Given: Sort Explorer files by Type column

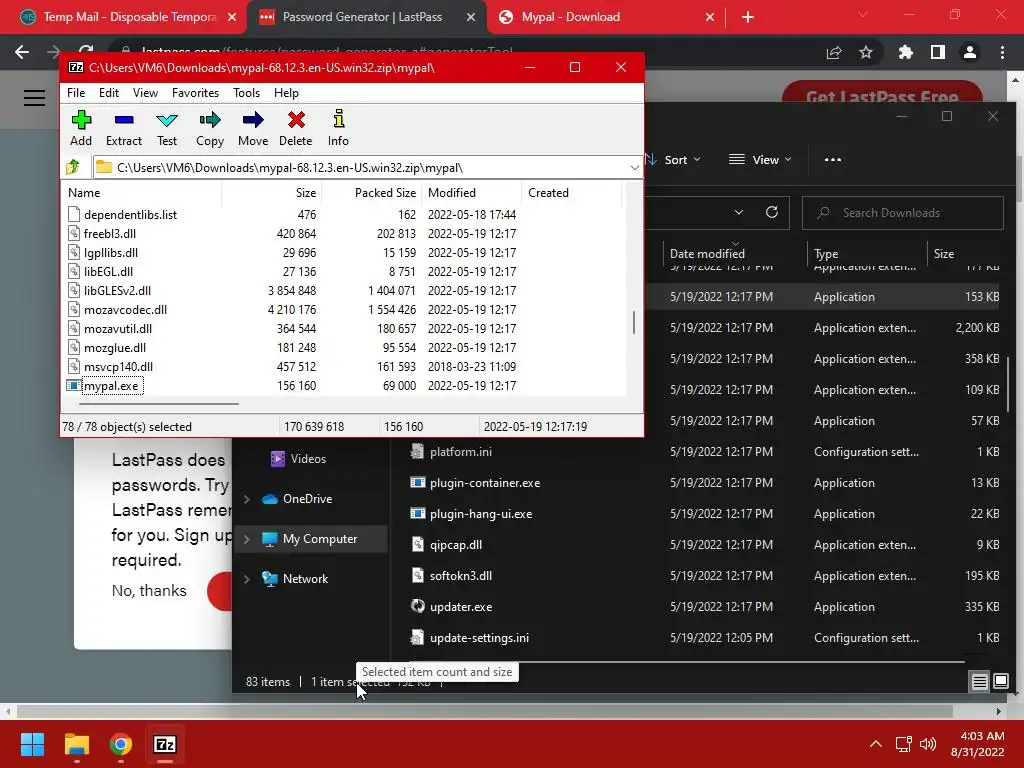Looking at the screenshot, I should click(x=826, y=253).
